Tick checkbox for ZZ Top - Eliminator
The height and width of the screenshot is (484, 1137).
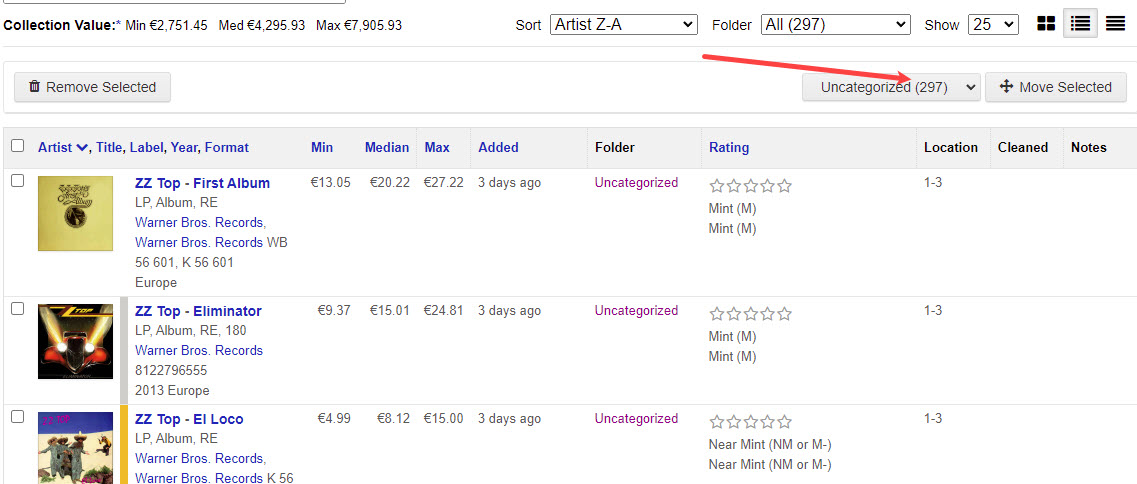[x=17, y=309]
